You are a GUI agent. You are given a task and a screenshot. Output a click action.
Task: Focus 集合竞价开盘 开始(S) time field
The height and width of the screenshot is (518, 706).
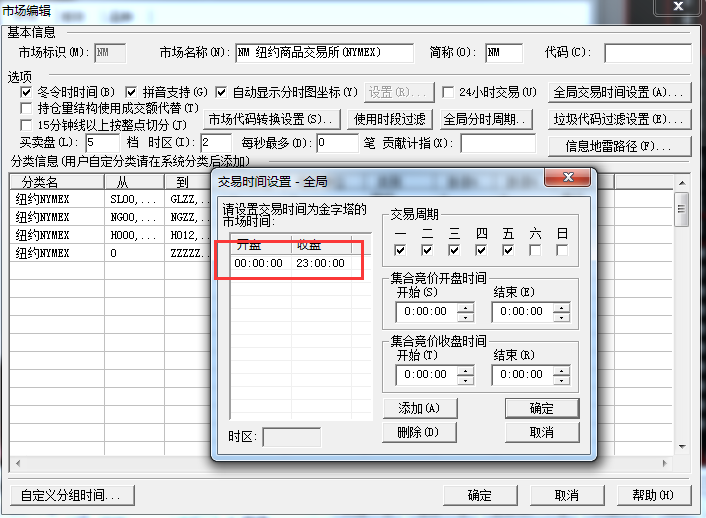pyautogui.click(x=426, y=312)
